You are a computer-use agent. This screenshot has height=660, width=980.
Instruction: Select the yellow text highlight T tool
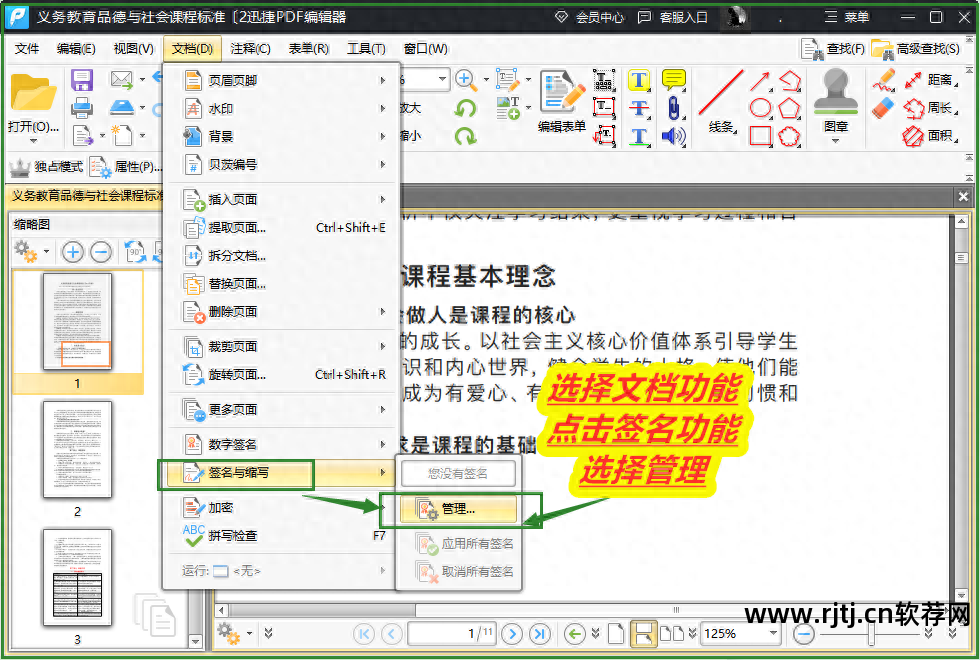[x=639, y=80]
